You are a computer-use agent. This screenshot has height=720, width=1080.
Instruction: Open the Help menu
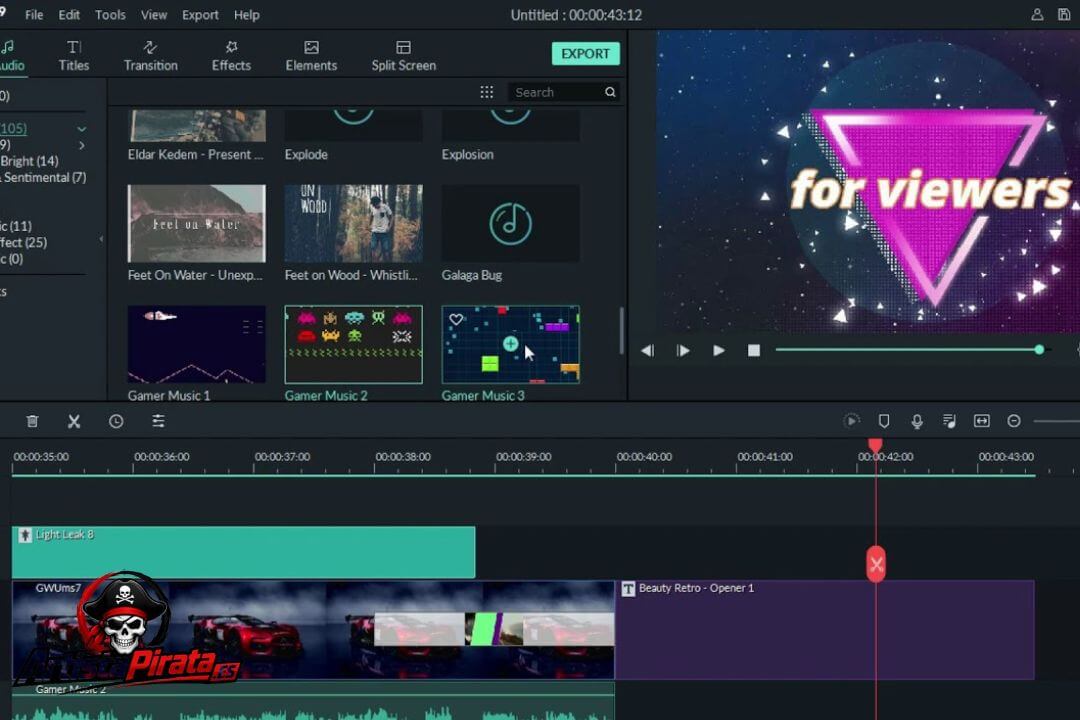[x=247, y=14]
